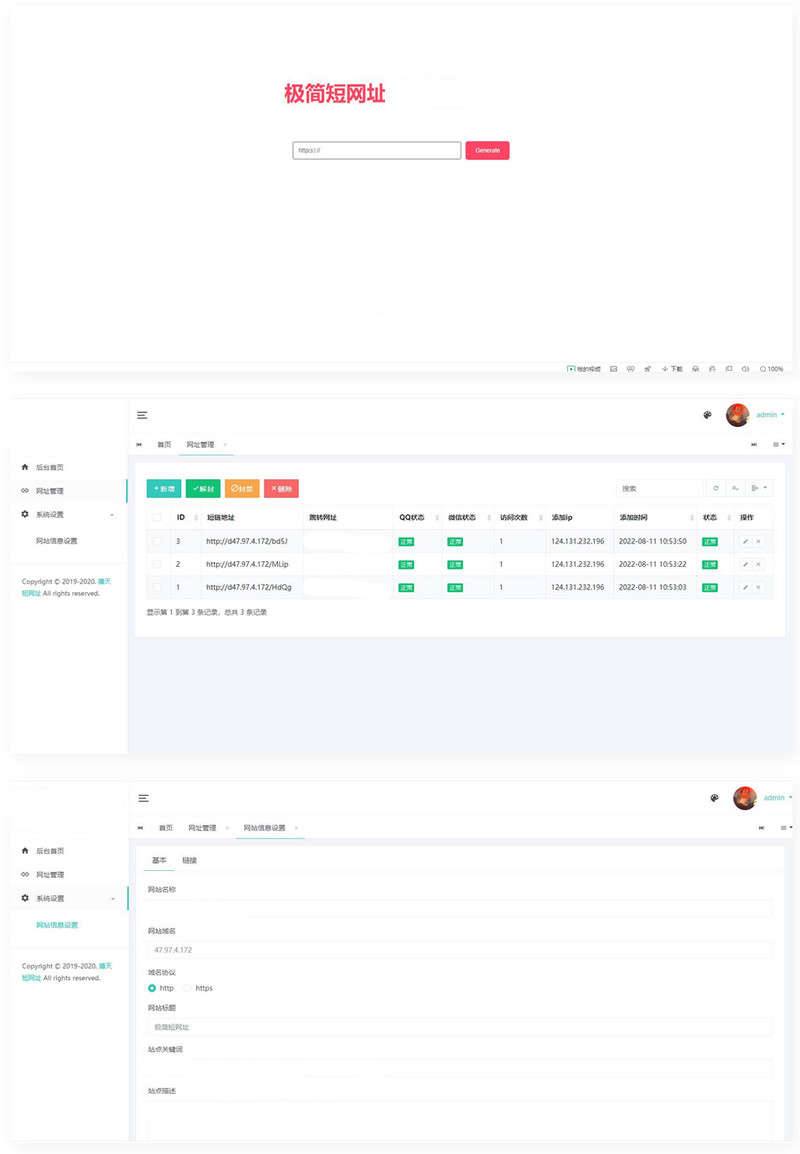Switch to the 链接 settings tab
This screenshot has height=1154, width=800.
[x=189, y=860]
